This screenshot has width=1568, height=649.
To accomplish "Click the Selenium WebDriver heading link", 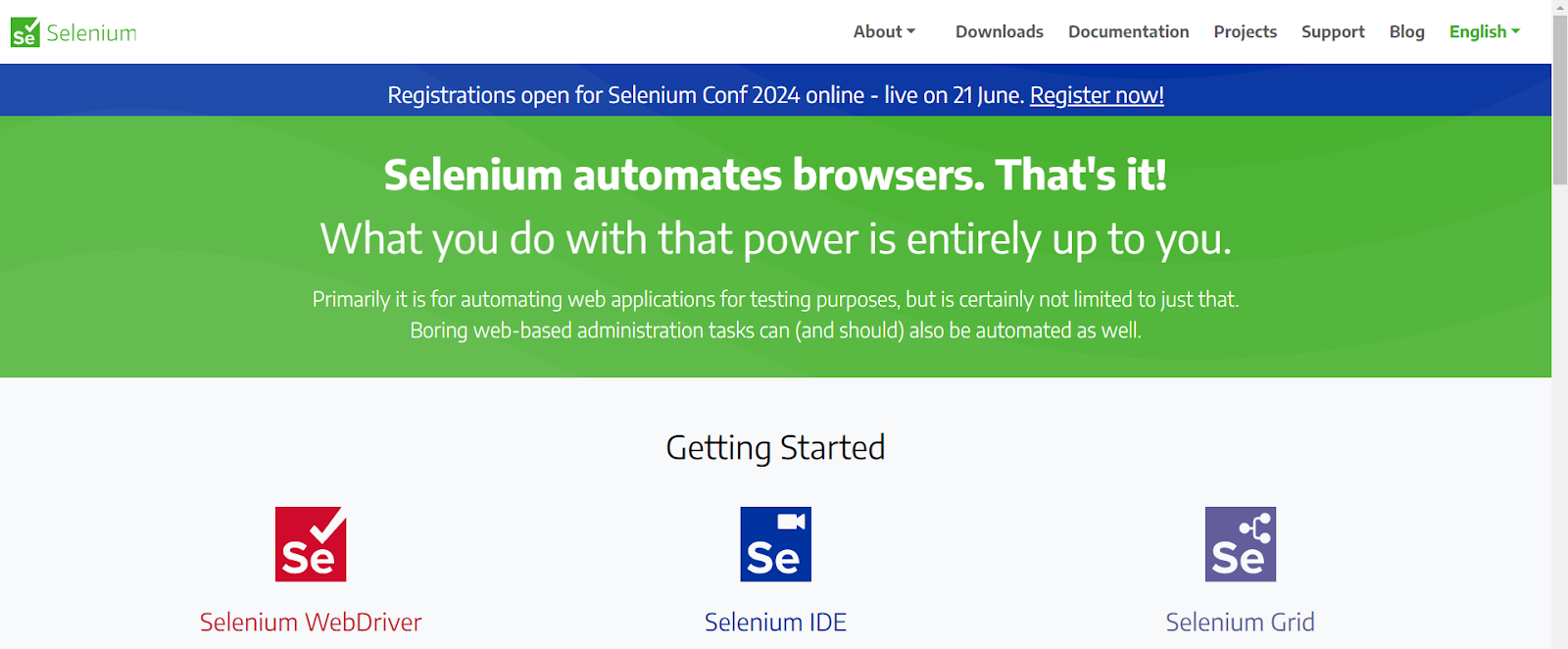I will click(311, 622).
